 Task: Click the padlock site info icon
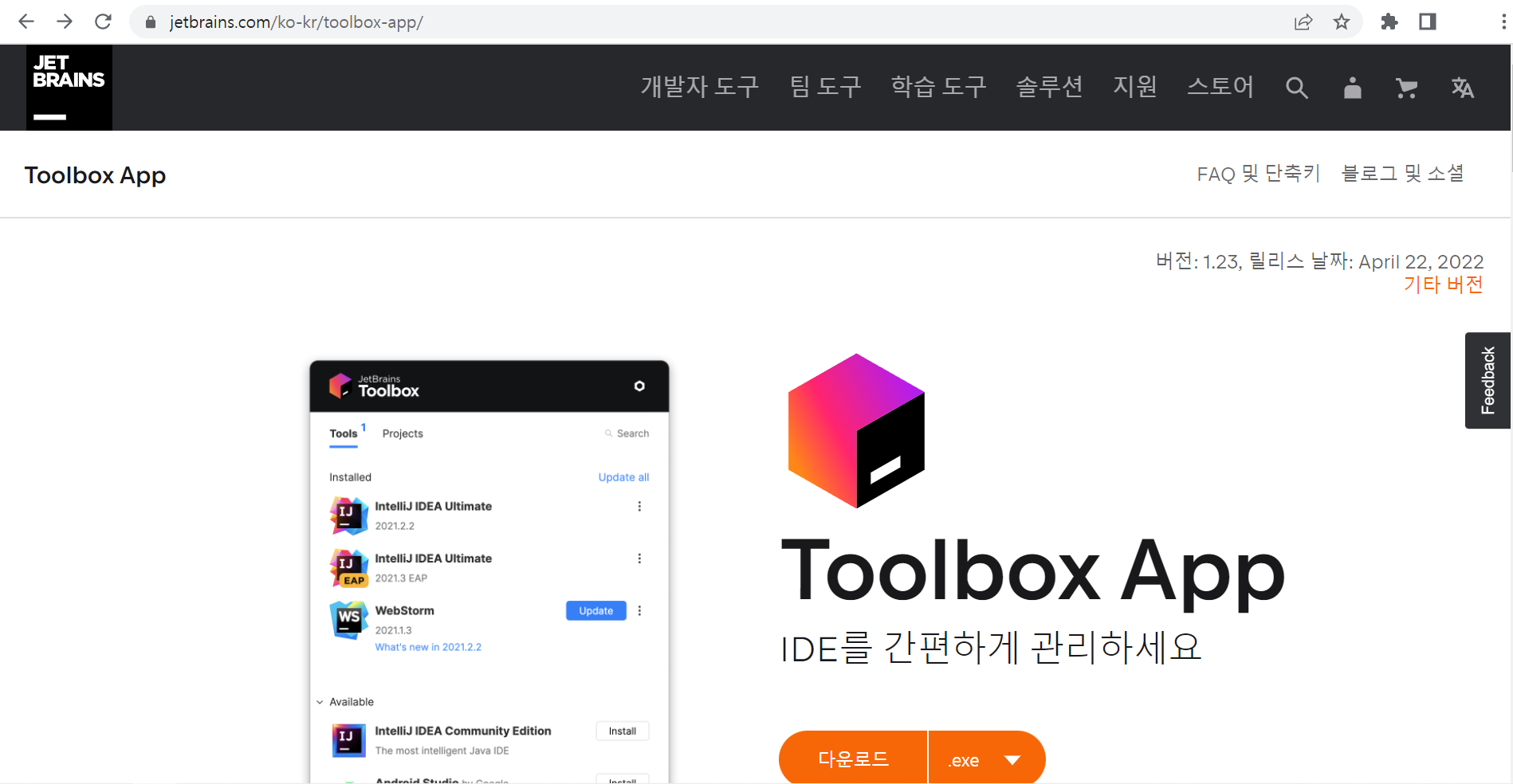tap(150, 22)
